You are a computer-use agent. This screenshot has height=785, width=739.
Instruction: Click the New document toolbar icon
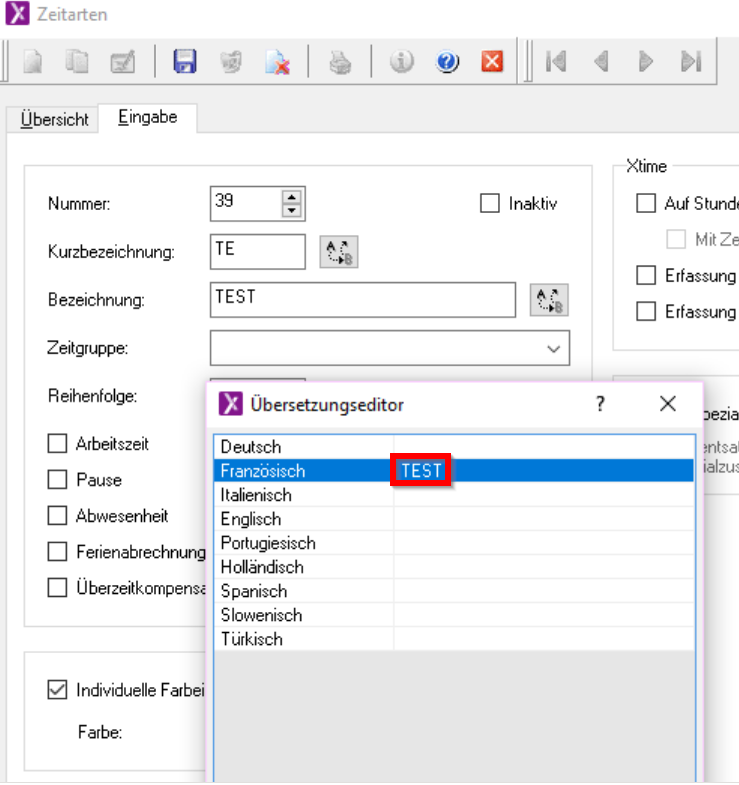pos(34,62)
